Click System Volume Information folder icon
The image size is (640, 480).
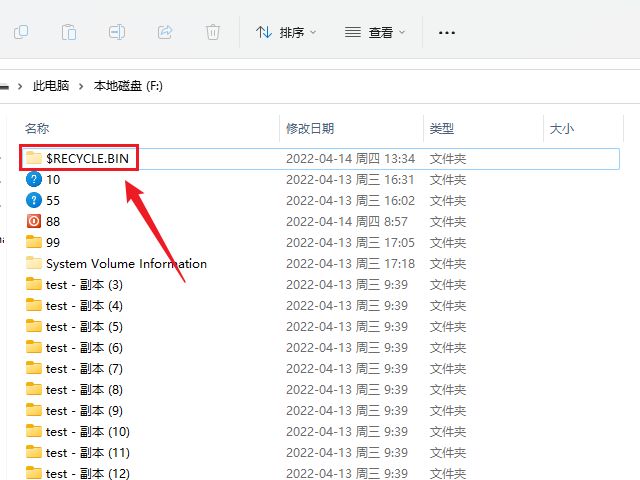(34, 263)
